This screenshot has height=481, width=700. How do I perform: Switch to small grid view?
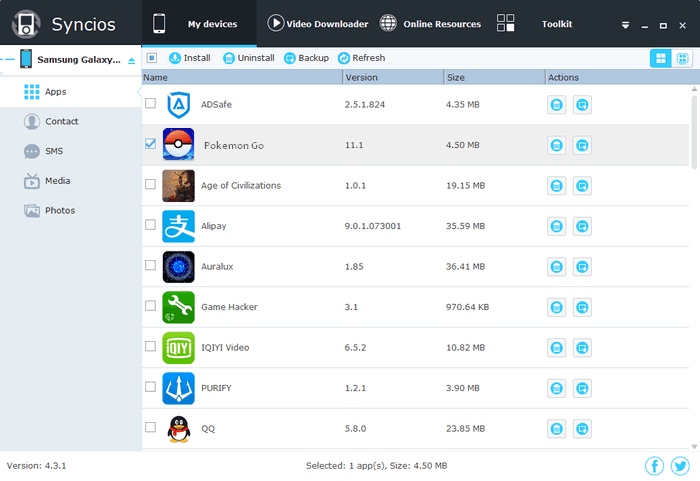click(682, 58)
